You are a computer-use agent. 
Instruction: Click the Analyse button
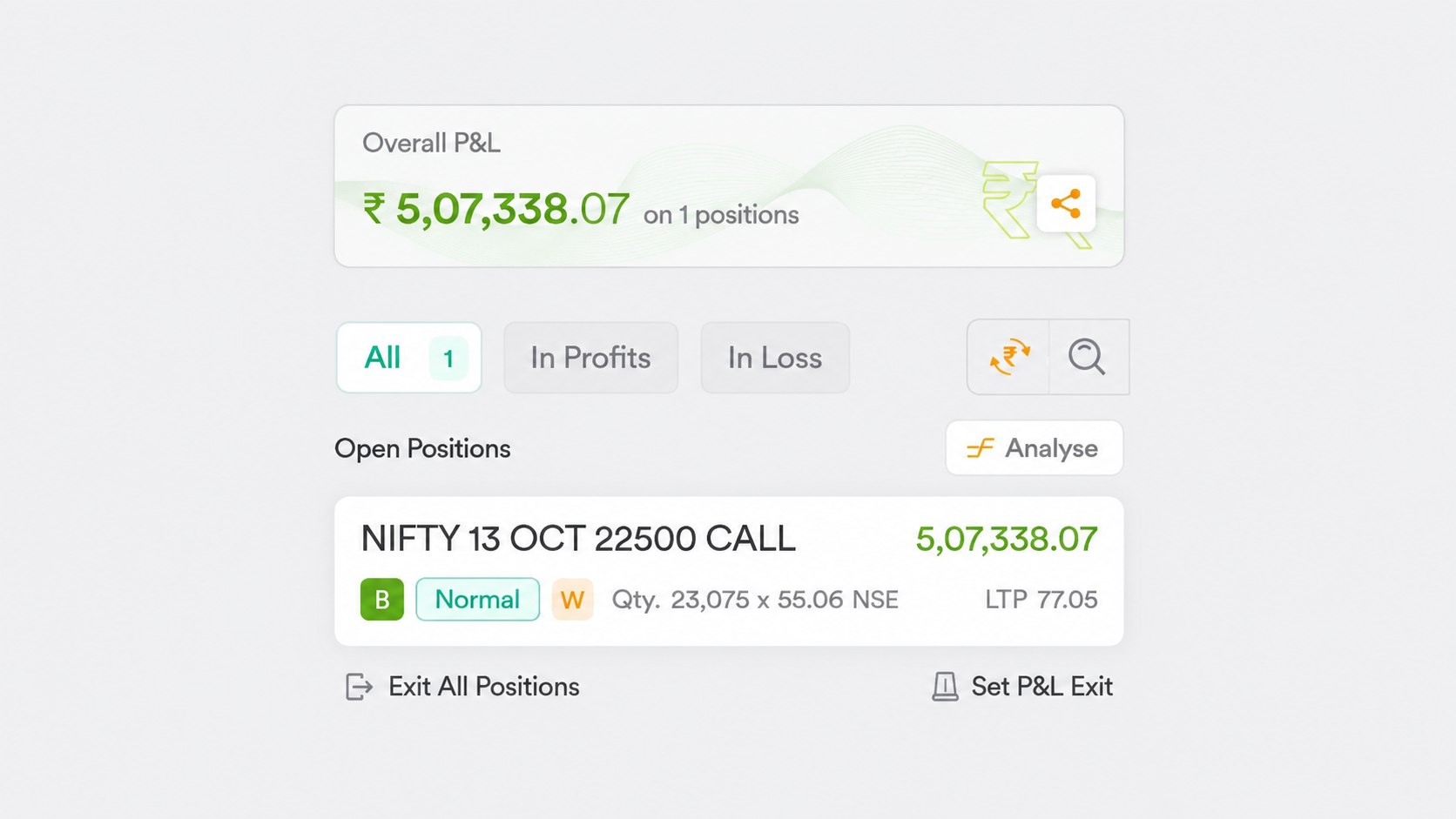[1035, 448]
